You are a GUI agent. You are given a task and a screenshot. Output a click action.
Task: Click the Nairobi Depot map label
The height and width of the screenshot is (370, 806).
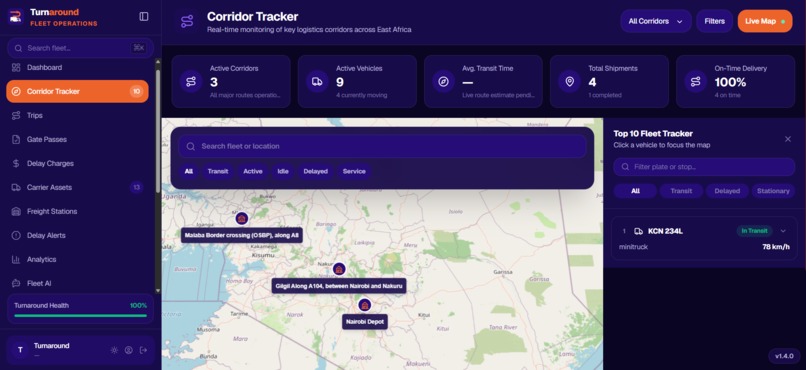(x=364, y=322)
